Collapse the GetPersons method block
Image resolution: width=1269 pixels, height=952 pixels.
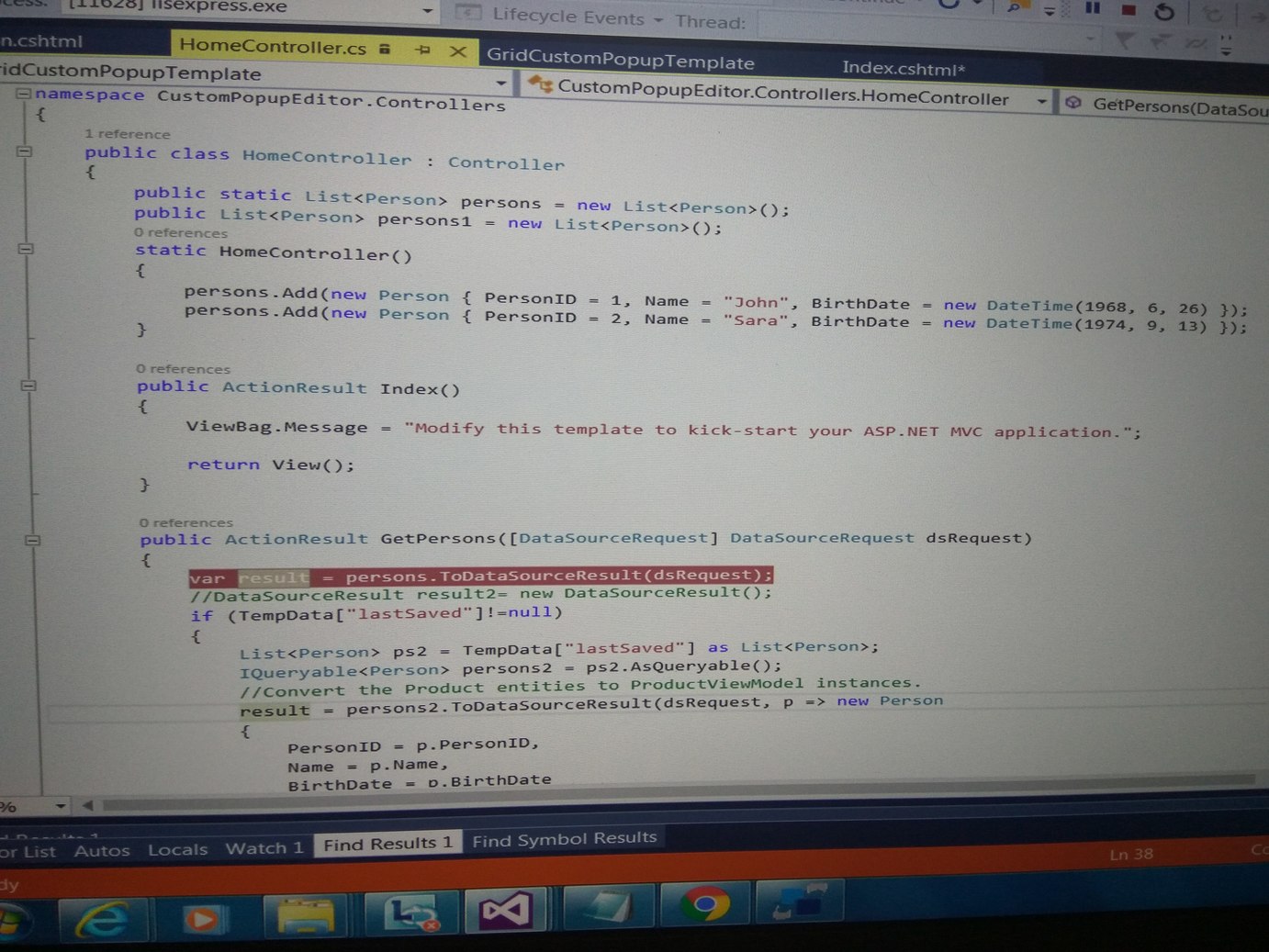[32, 540]
